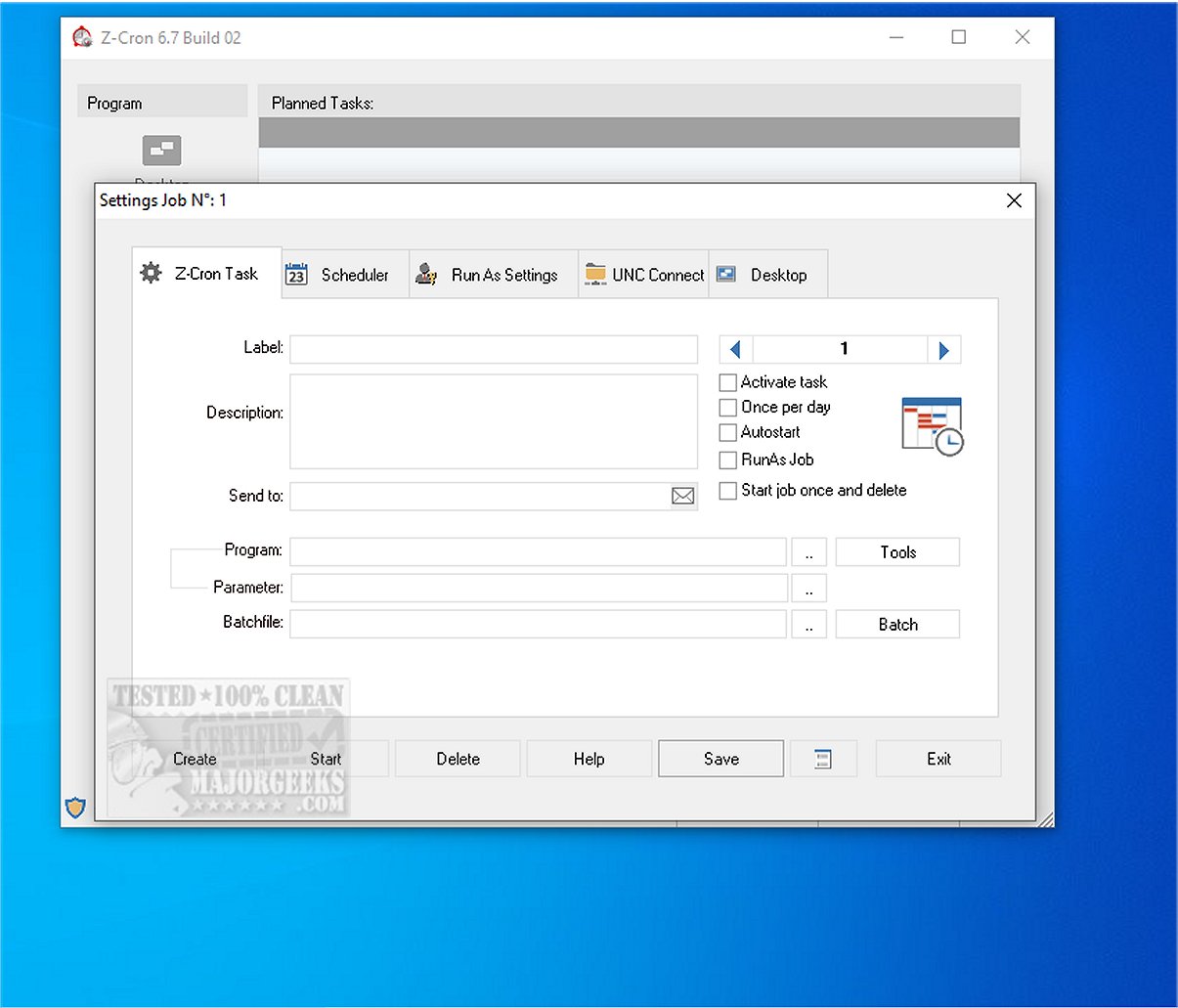Image resolution: width=1178 pixels, height=1008 pixels.
Task: Switch to the Scheduler tab
Action: [x=345, y=276]
